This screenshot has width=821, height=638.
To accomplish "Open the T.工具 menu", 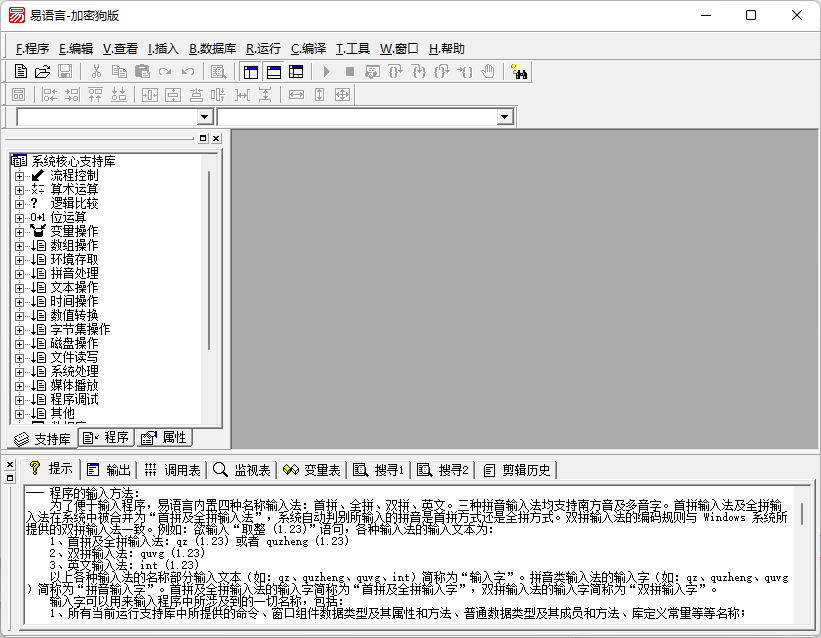I will click(352, 48).
